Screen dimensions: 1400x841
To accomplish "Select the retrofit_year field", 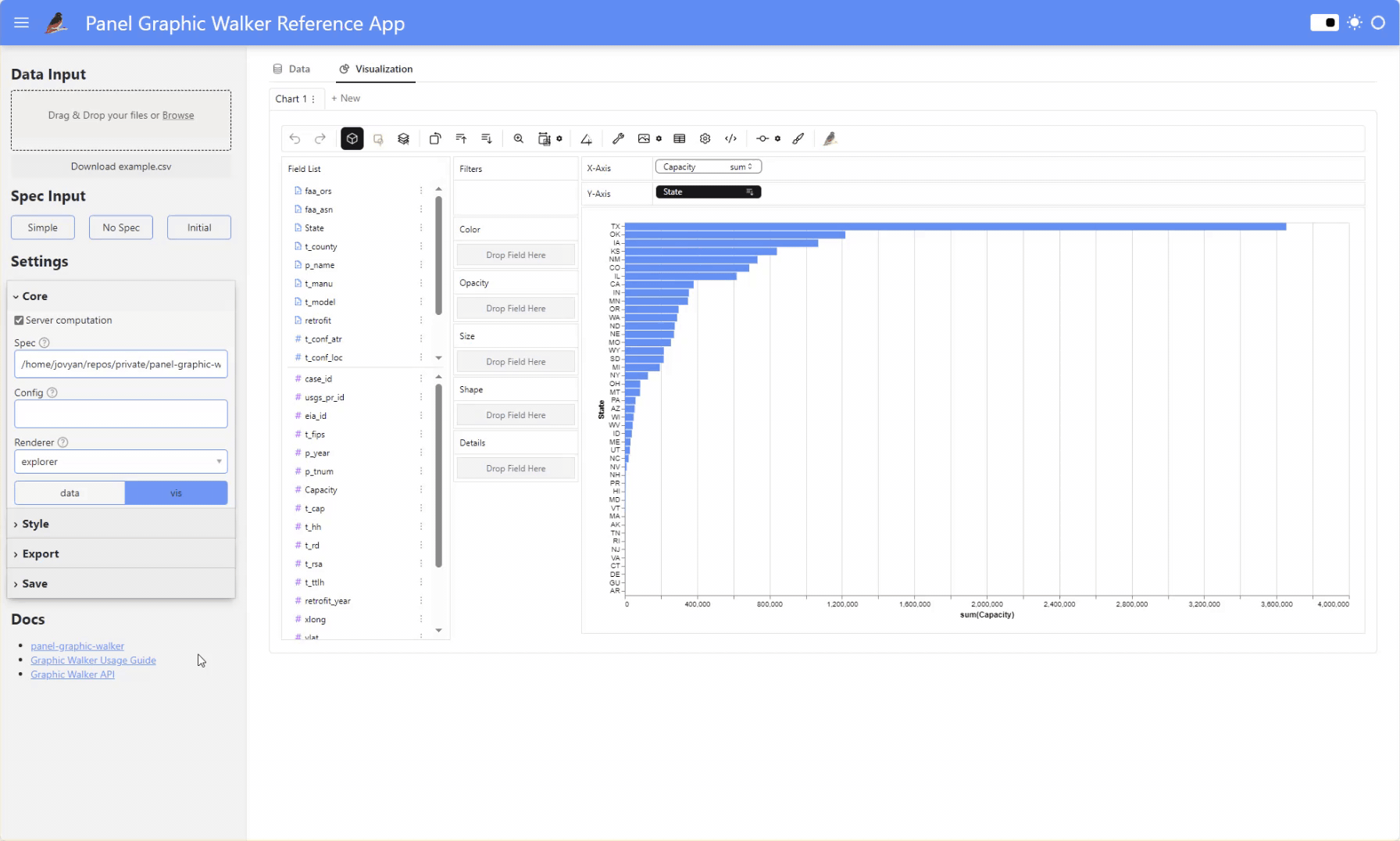I will pos(327,601).
